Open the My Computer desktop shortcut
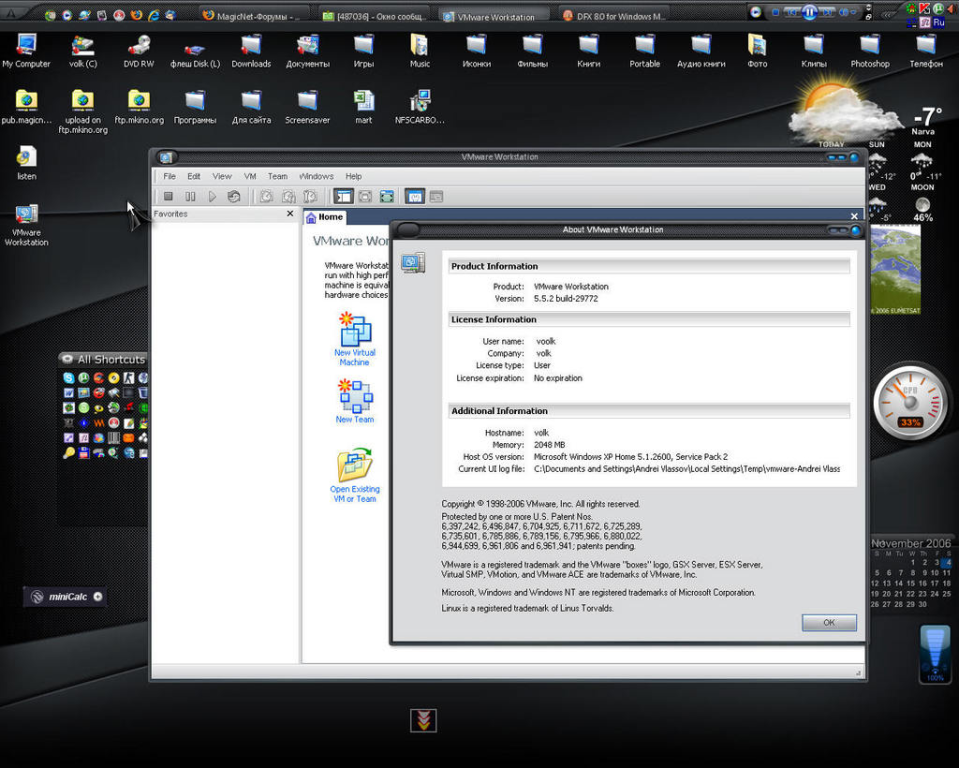Image resolution: width=959 pixels, height=768 pixels. pyautogui.click(x=26, y=46)
